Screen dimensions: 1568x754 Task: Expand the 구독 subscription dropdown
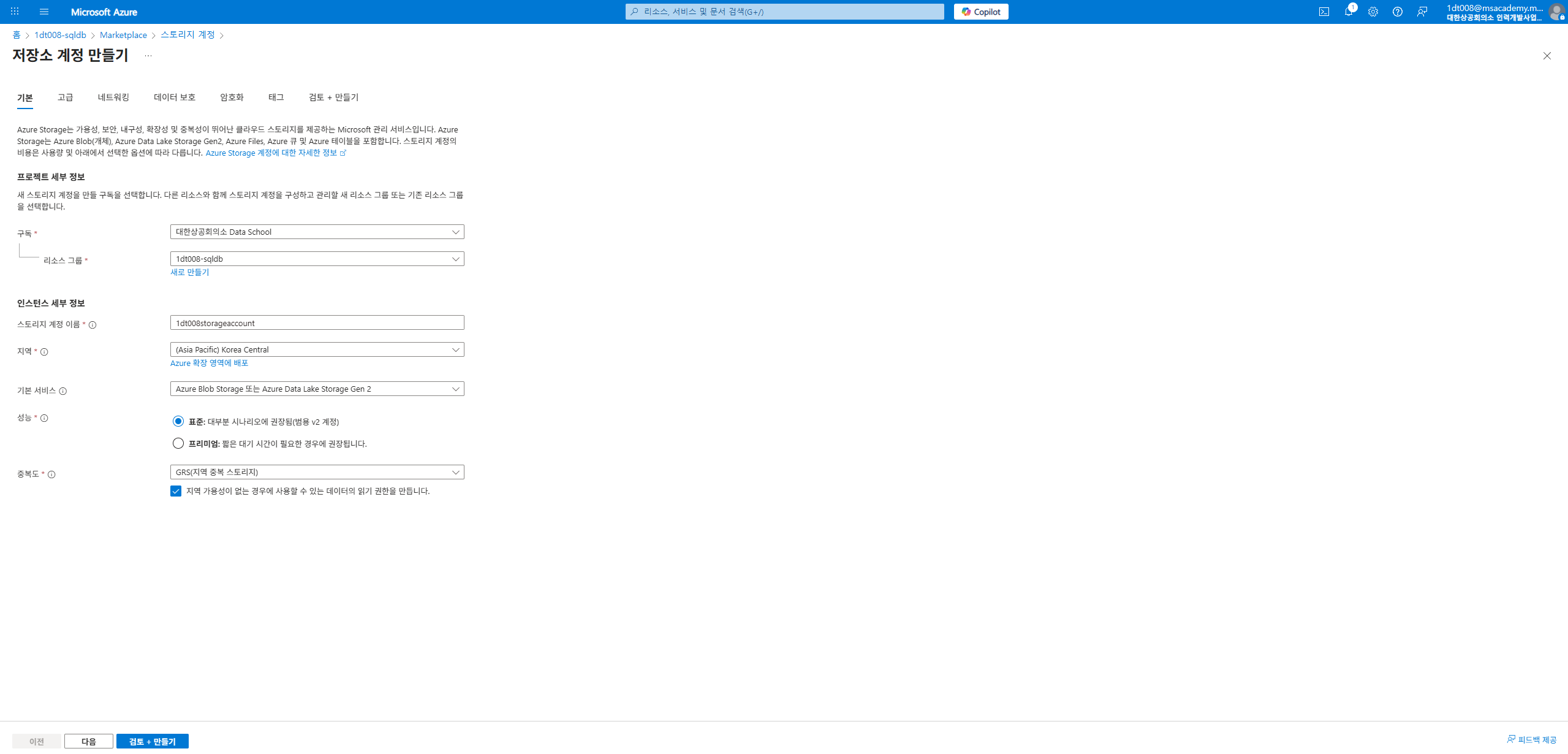(317, 232)
